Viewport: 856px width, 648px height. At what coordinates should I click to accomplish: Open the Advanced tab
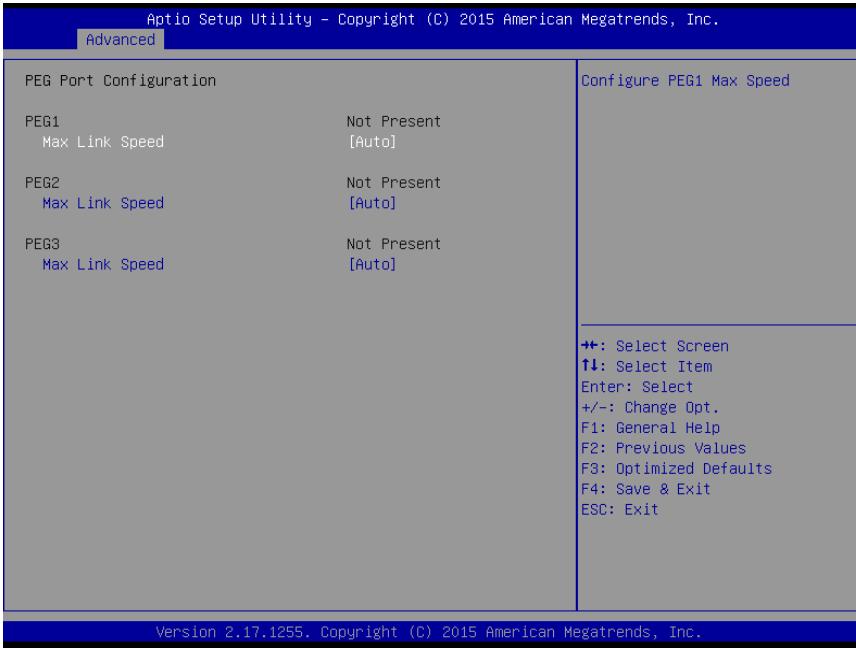point(120,39)
